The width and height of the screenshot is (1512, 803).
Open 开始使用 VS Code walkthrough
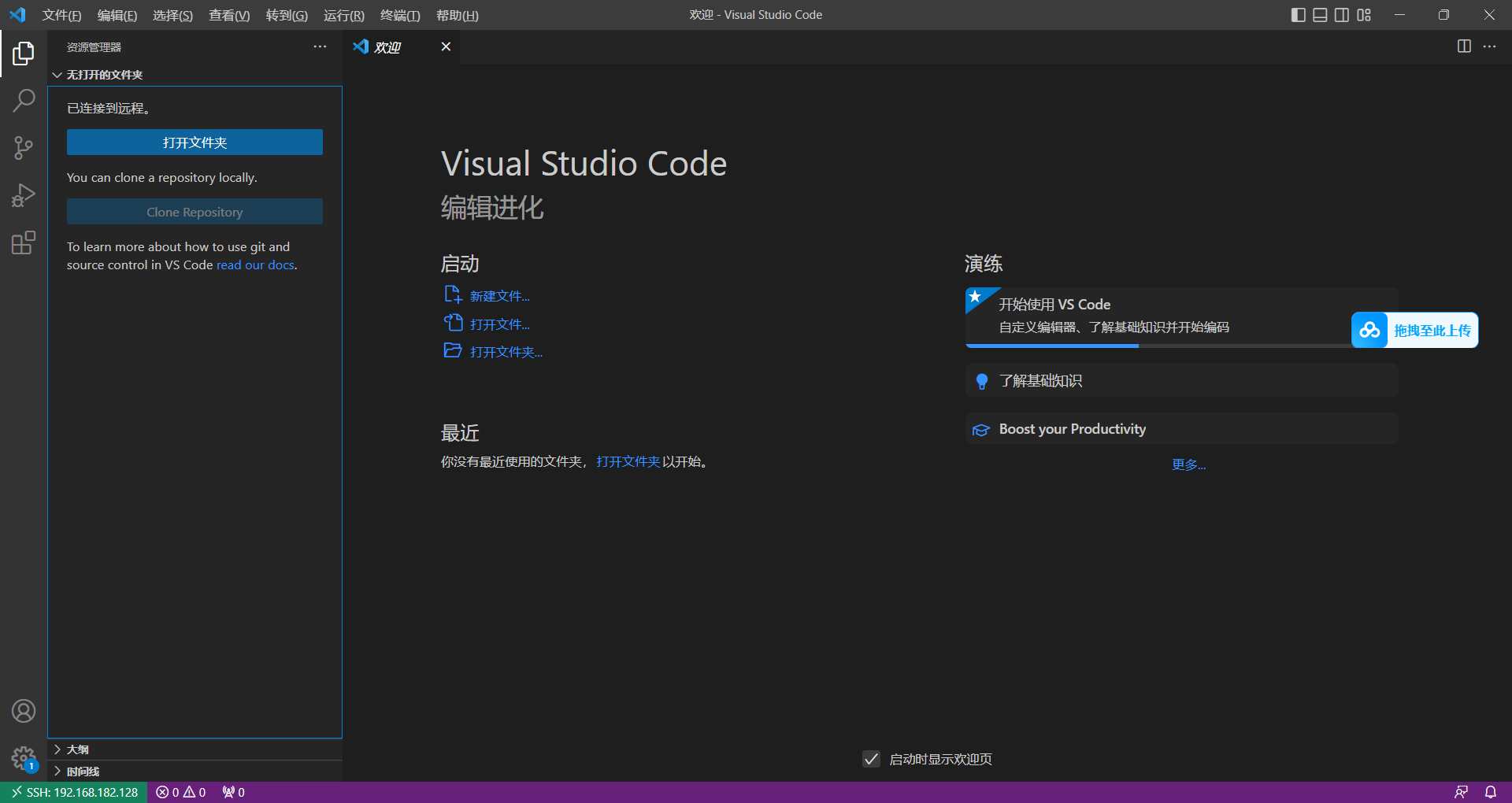coord(1181,316)
